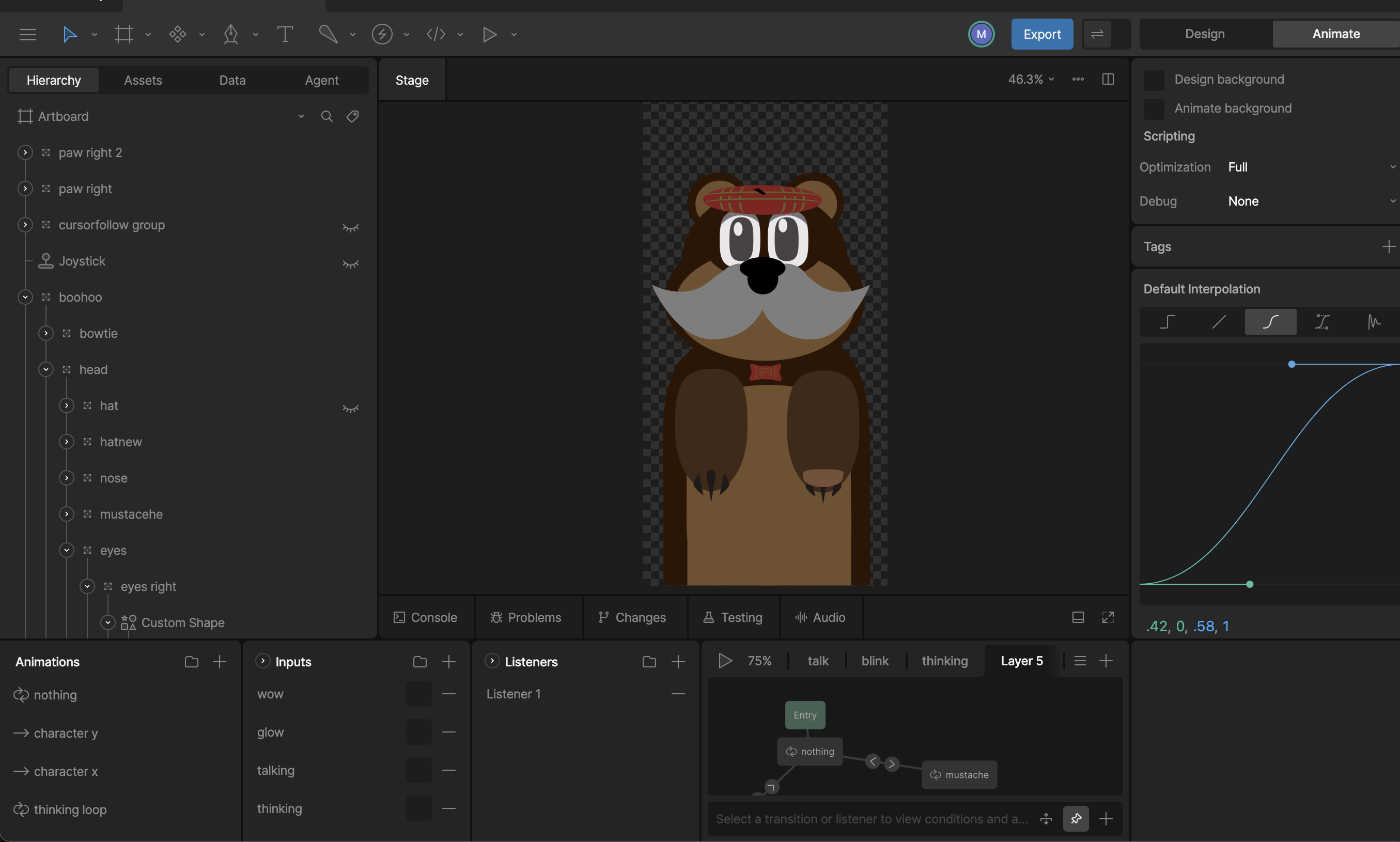Expand the bowtie group
1400x842 pixels.
point(46,333)
